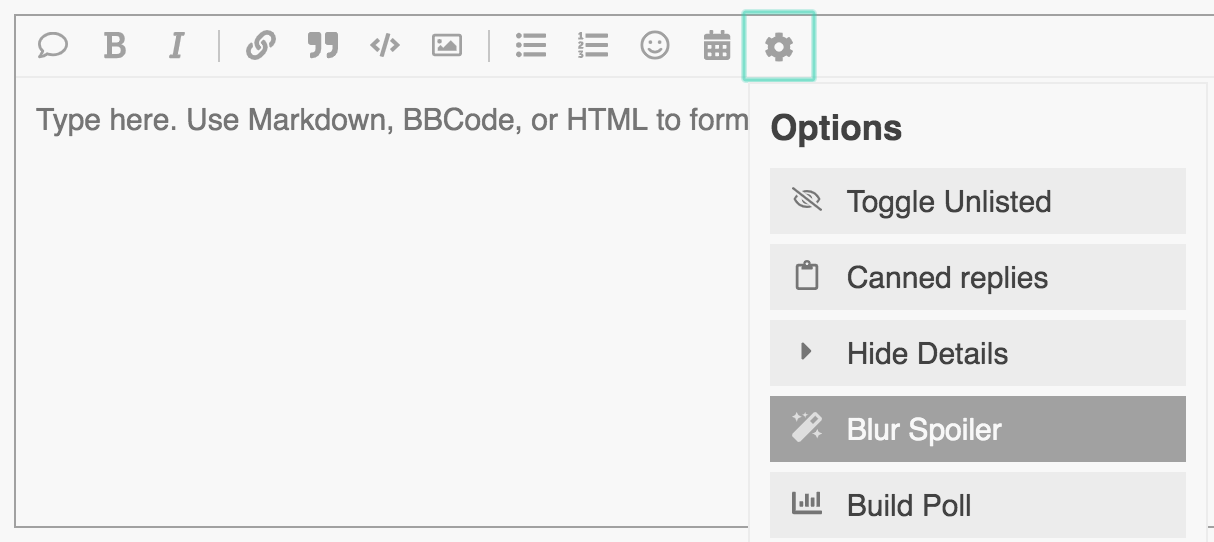
Task: Close the gear Options menu
Action: 779,45
